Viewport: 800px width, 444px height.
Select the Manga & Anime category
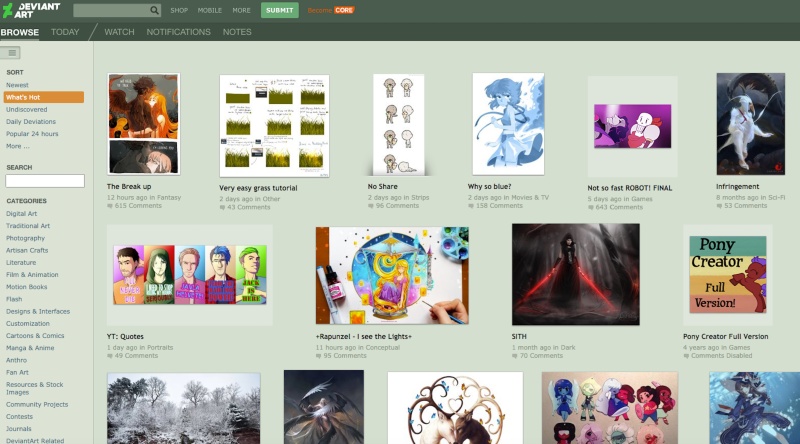30,348
